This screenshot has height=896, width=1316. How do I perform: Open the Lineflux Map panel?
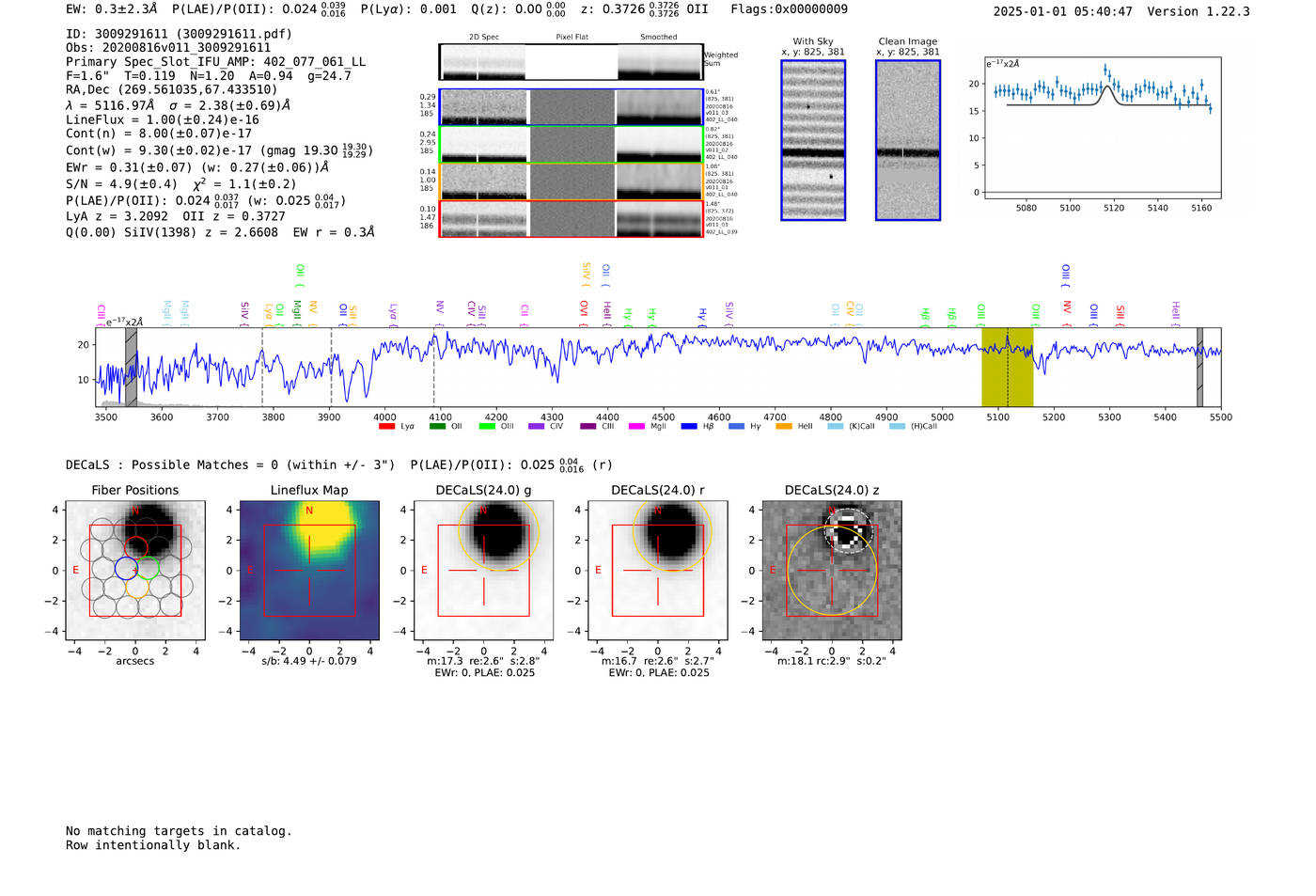tap(309, 571)
